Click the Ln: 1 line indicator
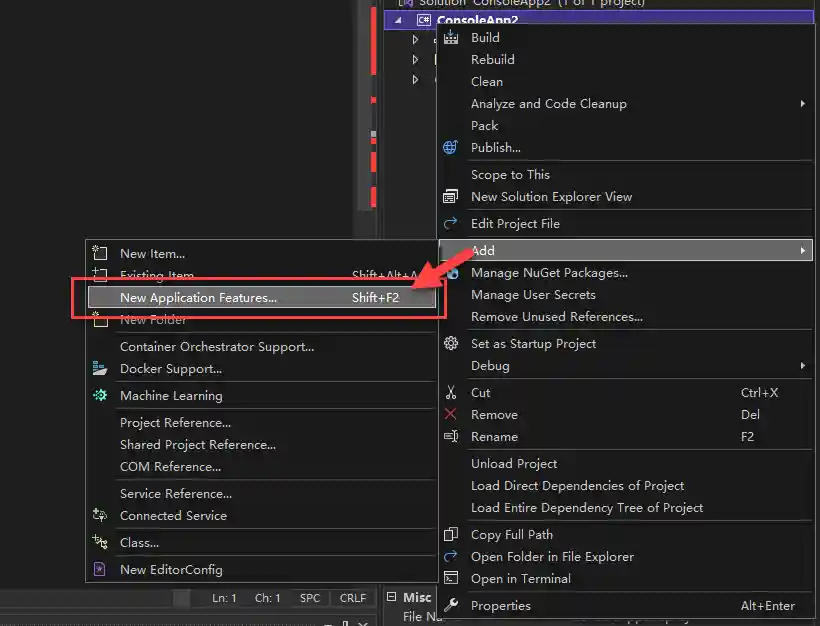The height and width of the screenshot is (626, 820). [224, 597]
